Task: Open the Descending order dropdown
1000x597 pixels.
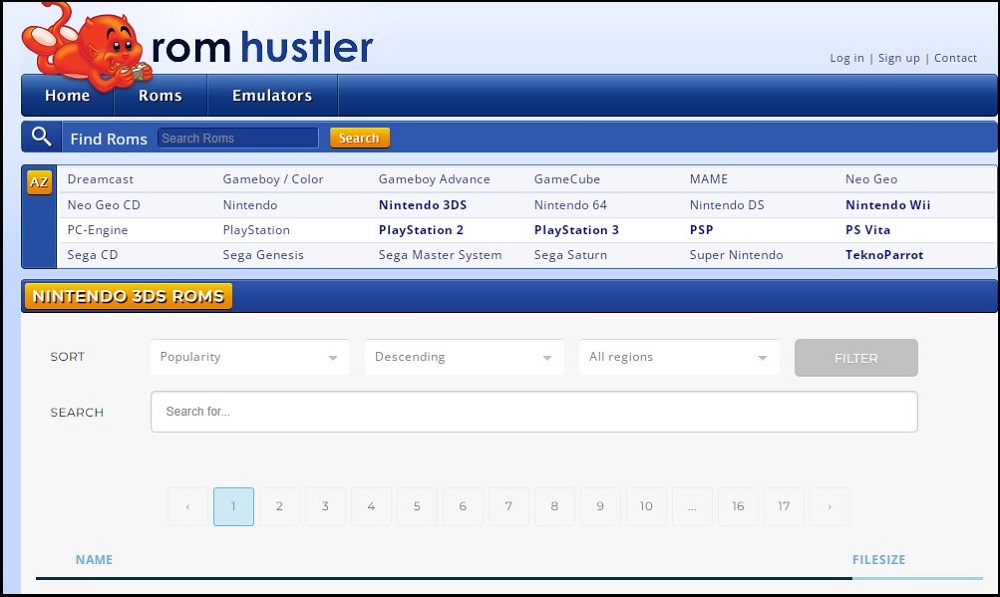Action: point(463,357)
